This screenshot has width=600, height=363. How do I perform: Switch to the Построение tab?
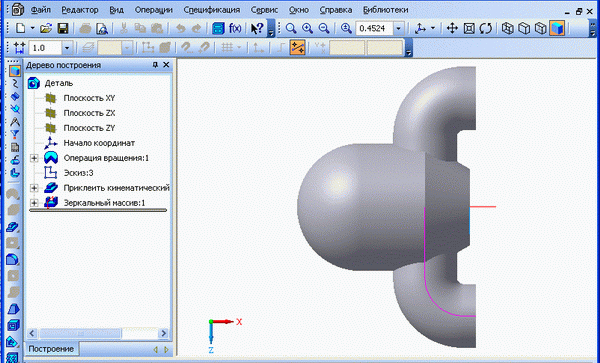[x=51, y=349]
